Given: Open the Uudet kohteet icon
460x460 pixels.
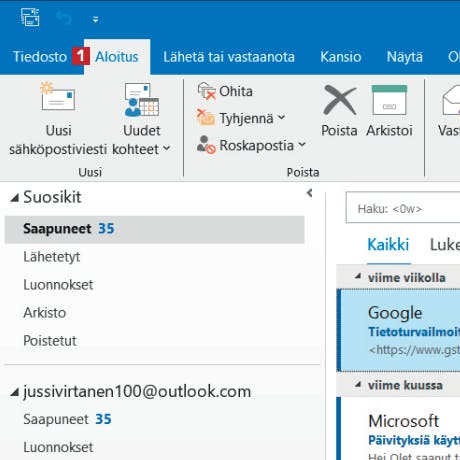Looking at the screenshot, I should 141,100.
